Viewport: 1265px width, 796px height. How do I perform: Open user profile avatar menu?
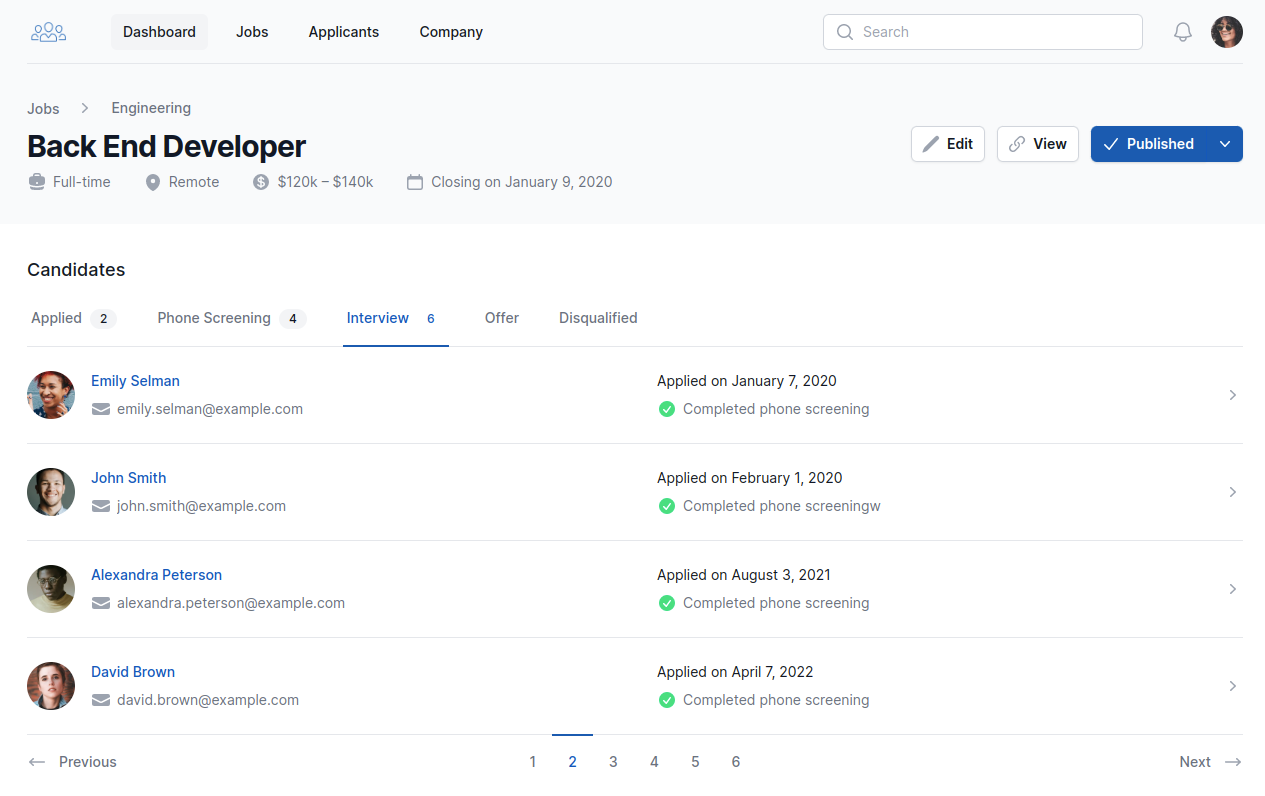coord(1226,32)
